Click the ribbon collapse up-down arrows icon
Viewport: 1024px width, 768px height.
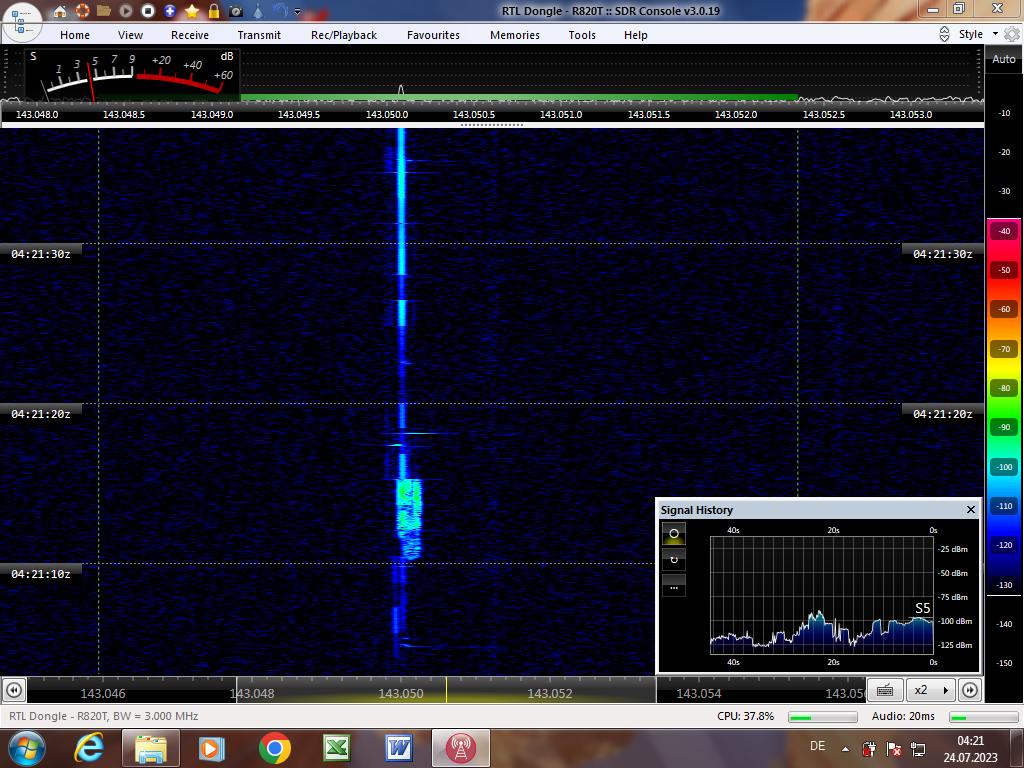coord(944,35)
